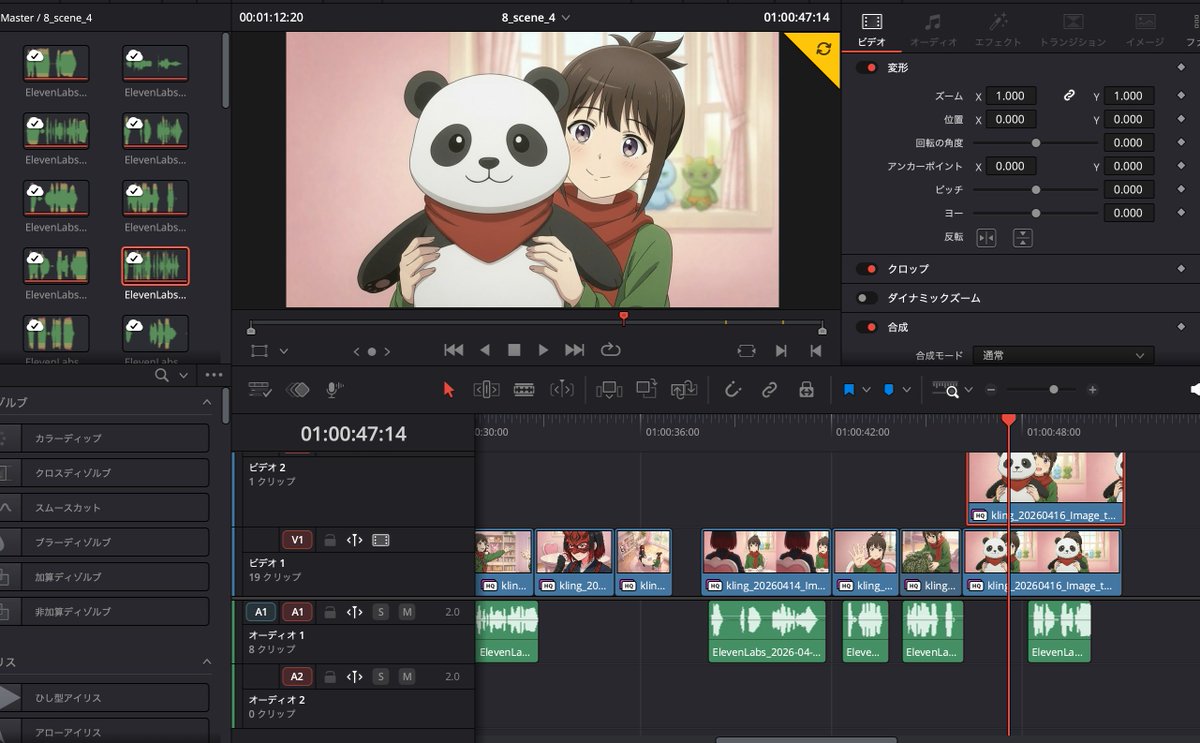Jump to last frame of timeline

pos(574,350)
